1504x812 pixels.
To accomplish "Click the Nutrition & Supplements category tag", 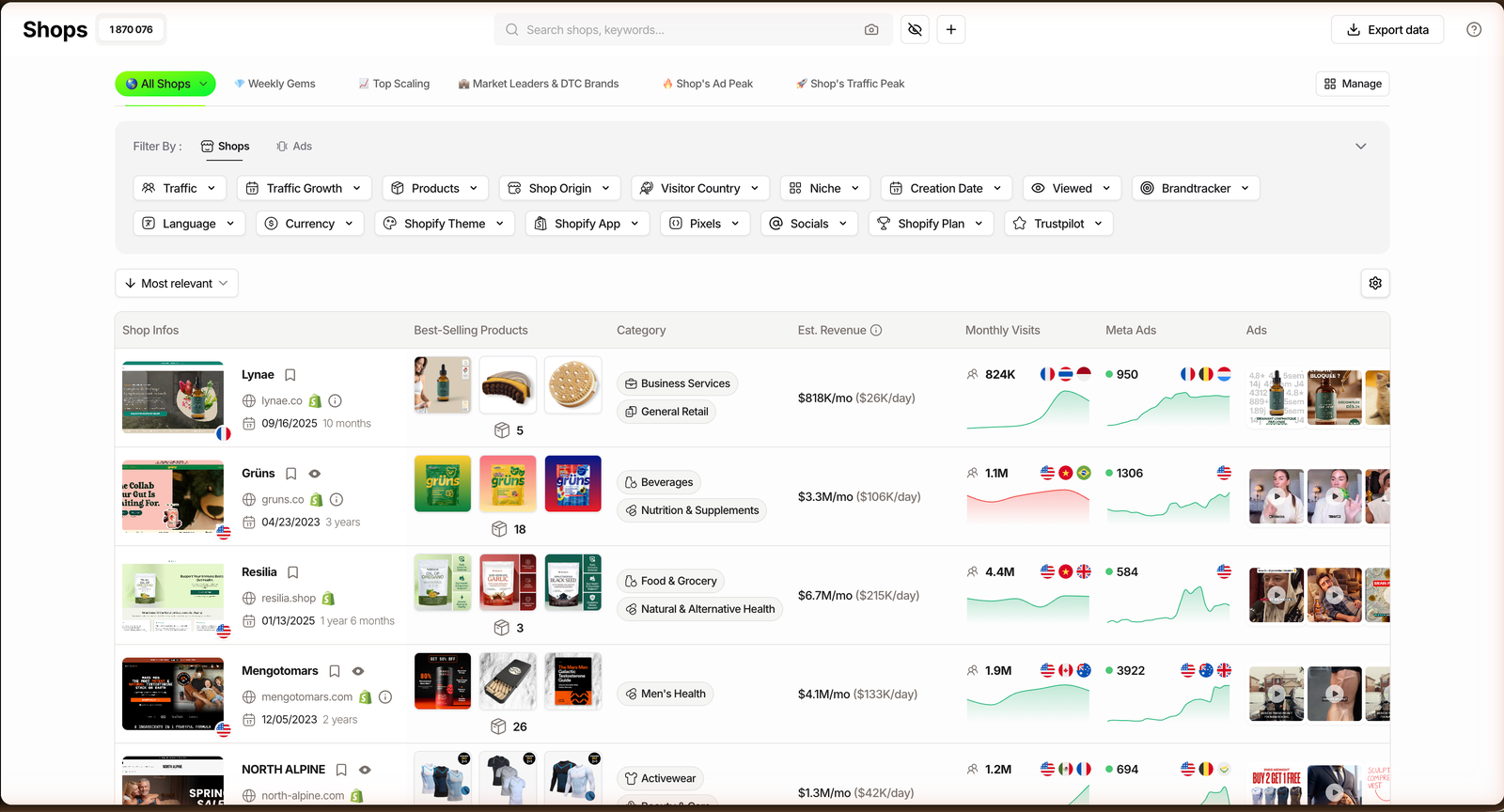I will [692, 510].
